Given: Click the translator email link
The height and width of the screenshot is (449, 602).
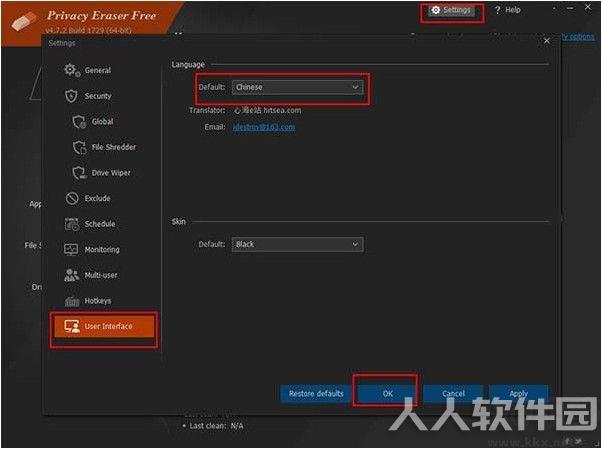Looking at the screenshot, I should click(264, 127).
